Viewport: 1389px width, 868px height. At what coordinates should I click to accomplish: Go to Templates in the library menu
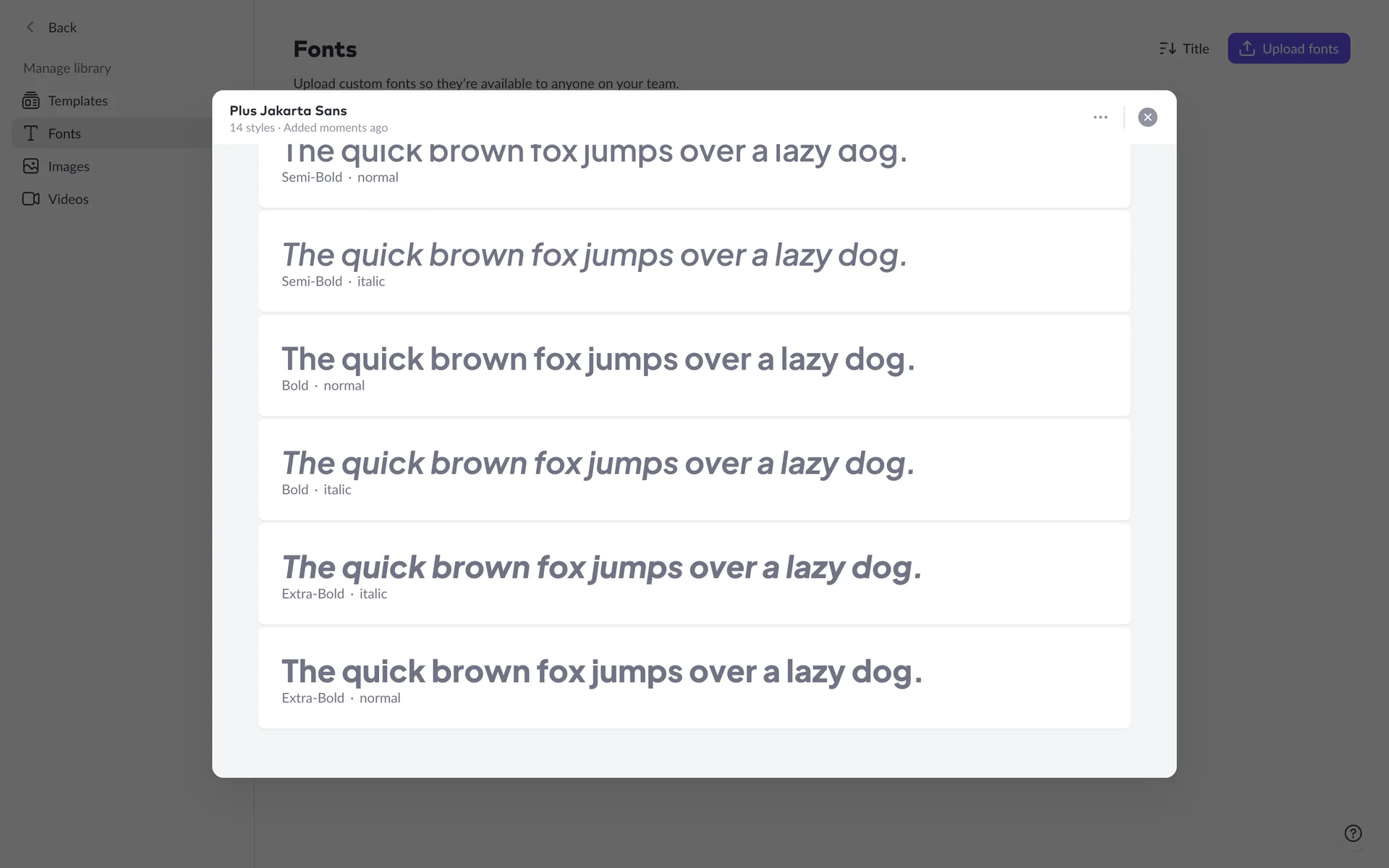point(77,101)
